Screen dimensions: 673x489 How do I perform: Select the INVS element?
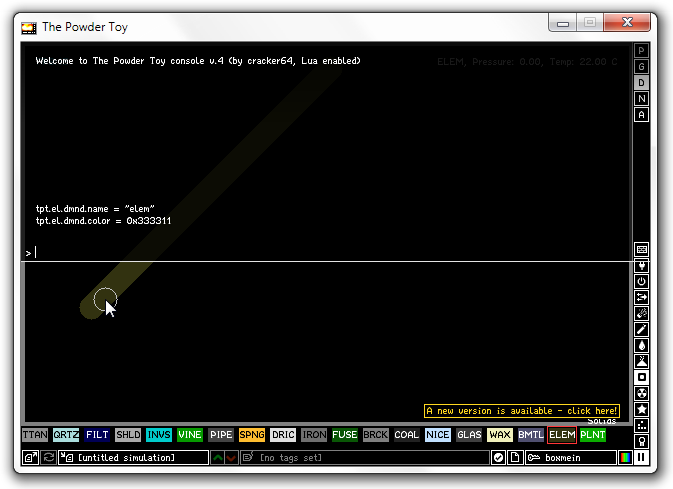pos(159,435)
